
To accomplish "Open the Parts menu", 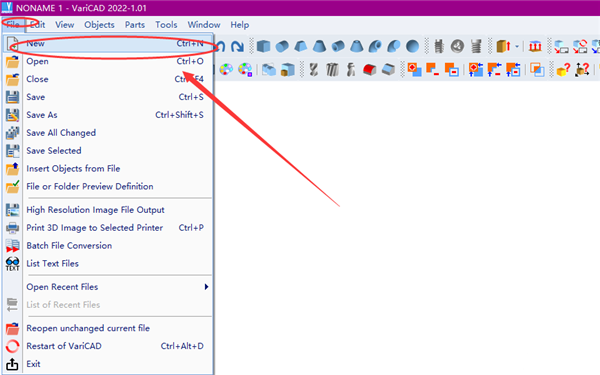I will (135, 25).
